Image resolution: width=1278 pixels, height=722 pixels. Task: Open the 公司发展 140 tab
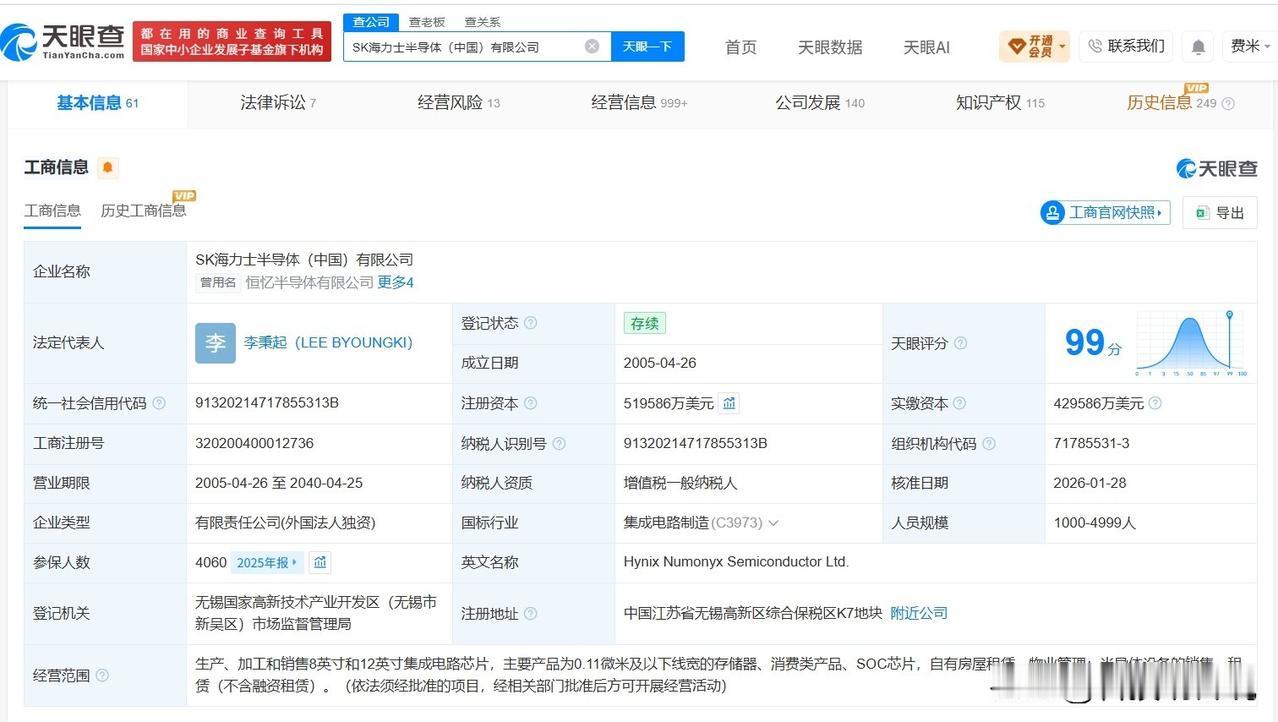[820, 103]
